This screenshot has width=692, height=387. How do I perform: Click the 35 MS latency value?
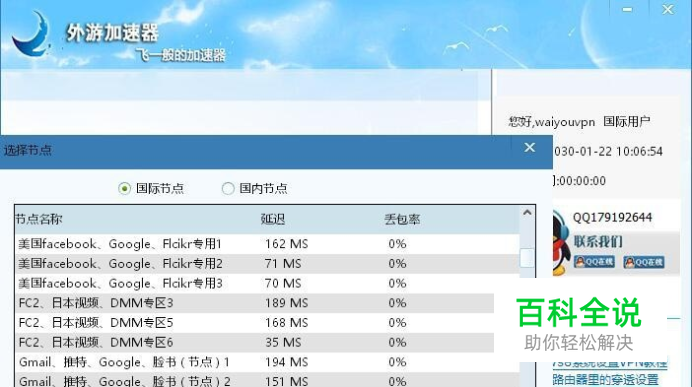[283, 342]
